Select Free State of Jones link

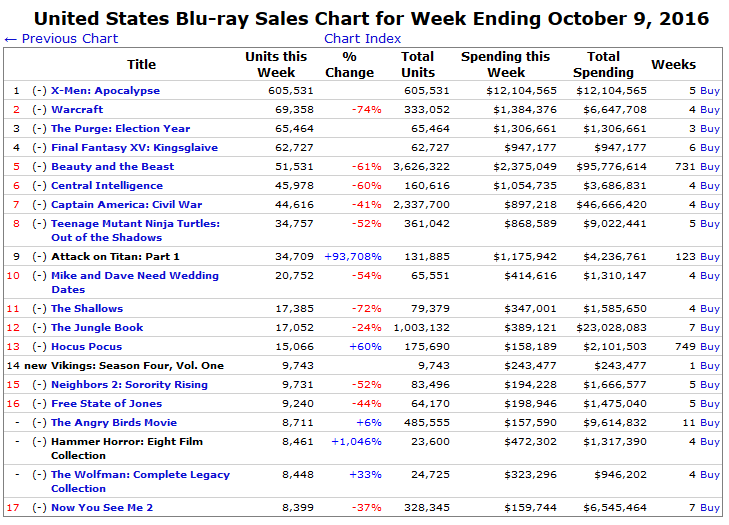point(106,404)
